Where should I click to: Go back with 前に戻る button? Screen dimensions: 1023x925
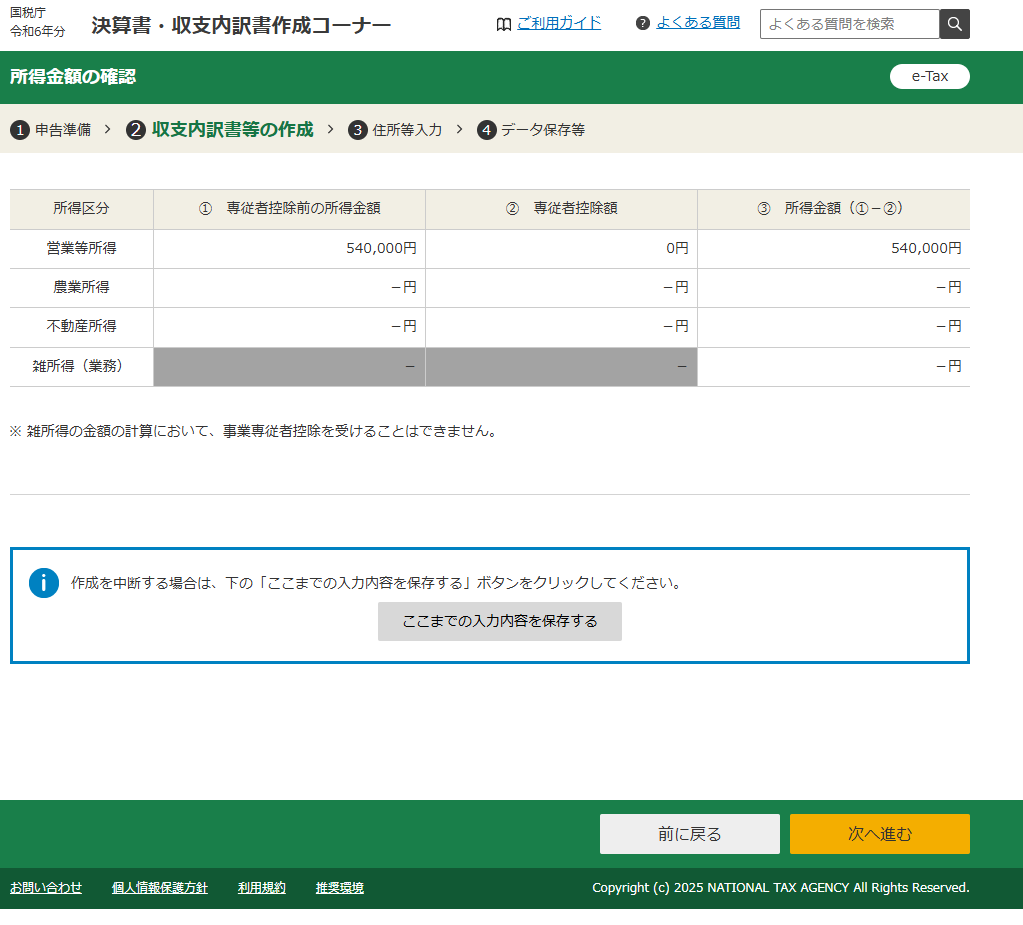coord(689,834)
